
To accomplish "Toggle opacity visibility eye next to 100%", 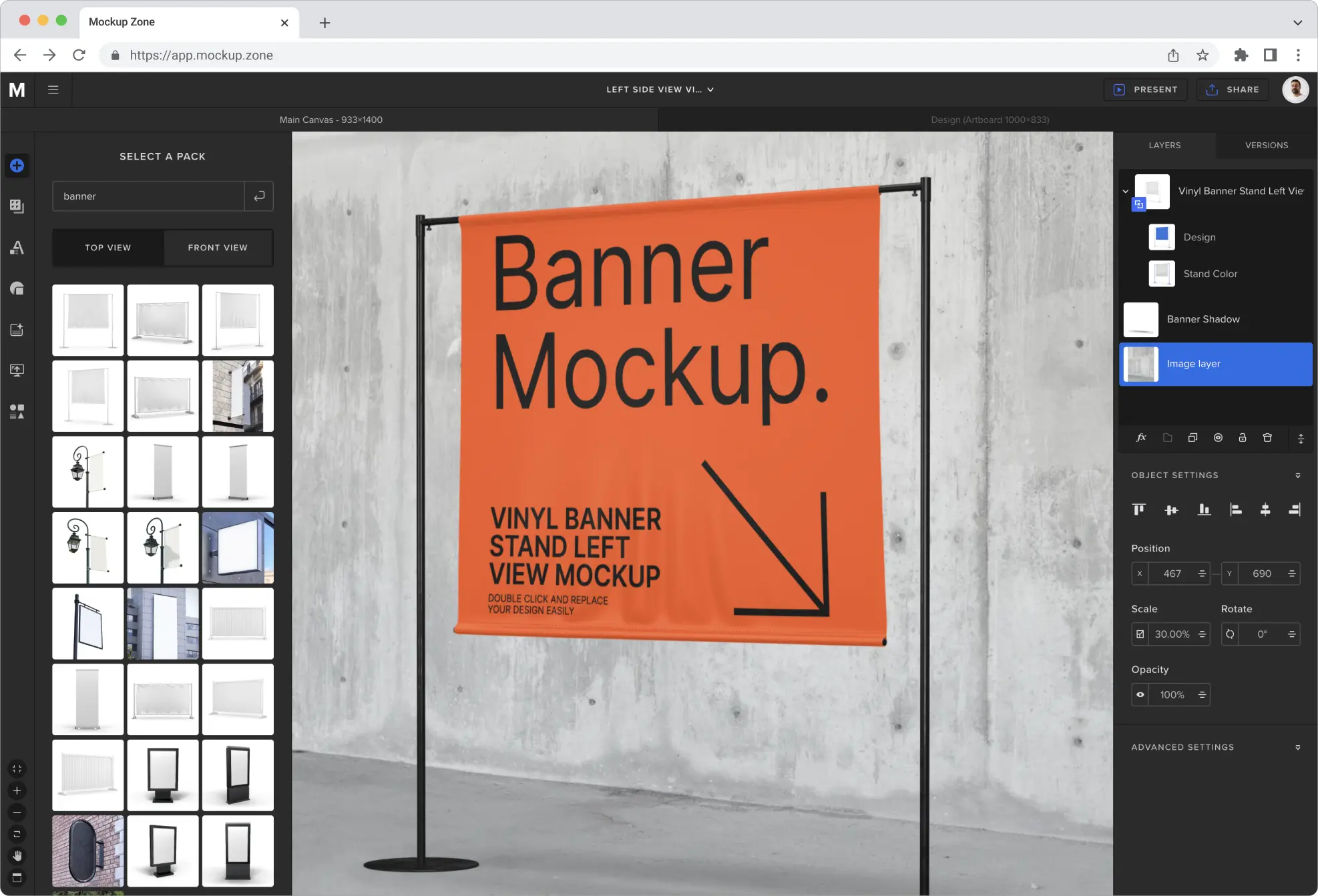I will (1140, 694).
